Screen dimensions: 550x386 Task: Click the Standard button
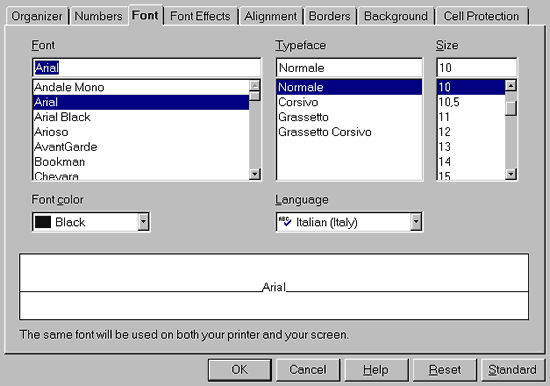point(513,370)
